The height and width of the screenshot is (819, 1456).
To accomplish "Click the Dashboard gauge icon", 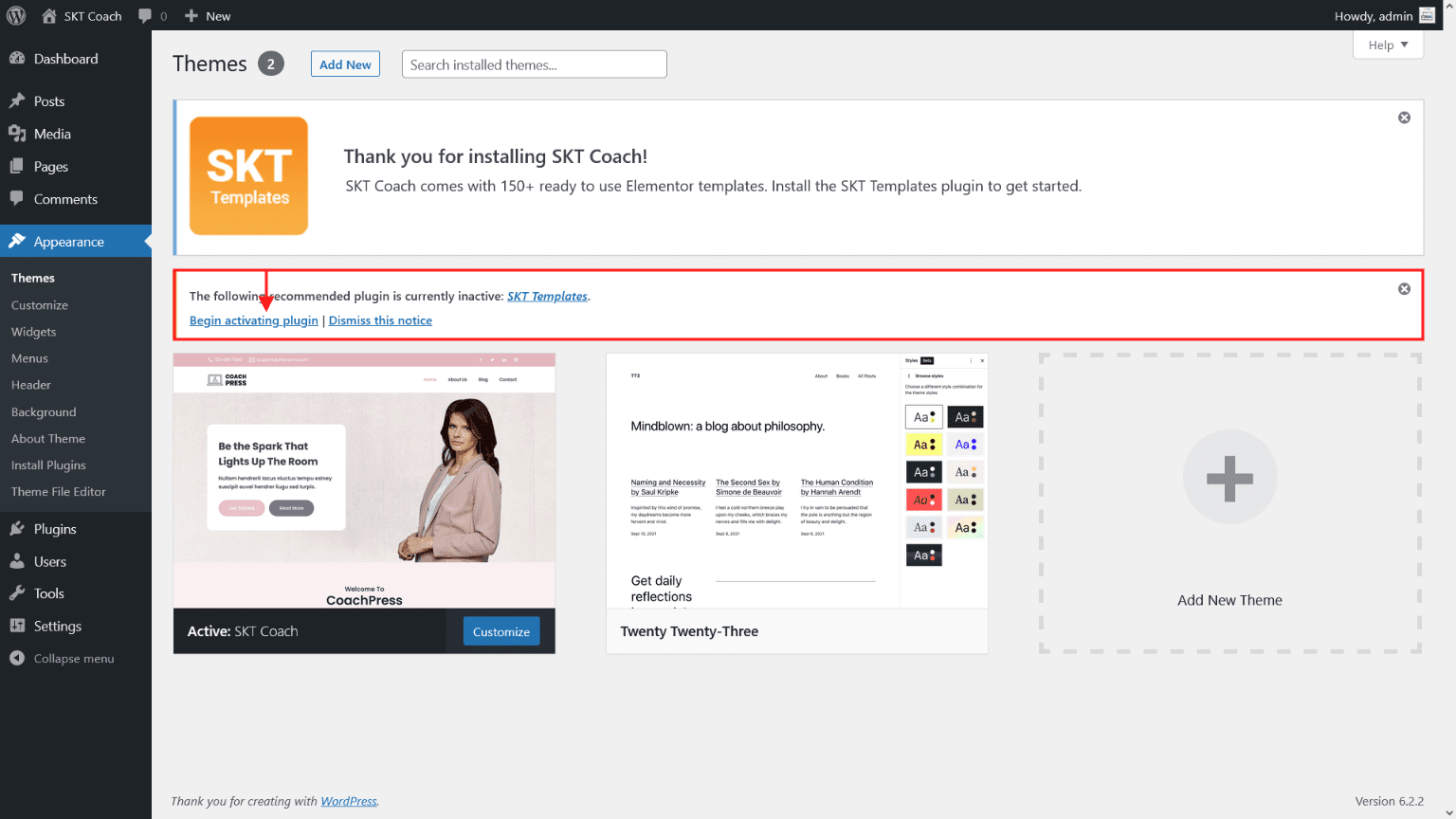I will pyautogui.click(x=17, y=58).
